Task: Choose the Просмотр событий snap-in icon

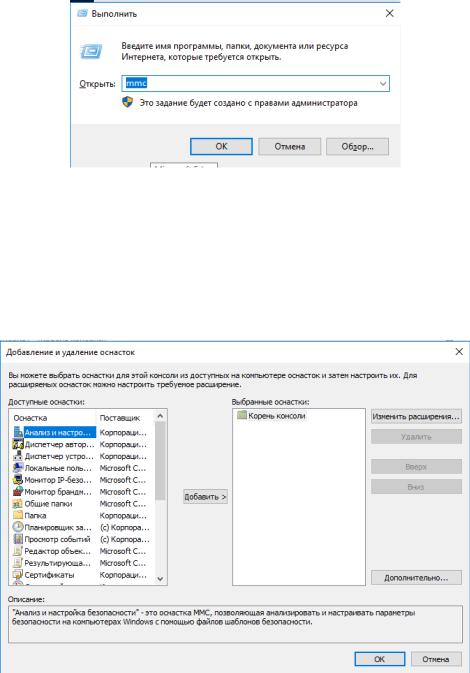Action: 18,539
